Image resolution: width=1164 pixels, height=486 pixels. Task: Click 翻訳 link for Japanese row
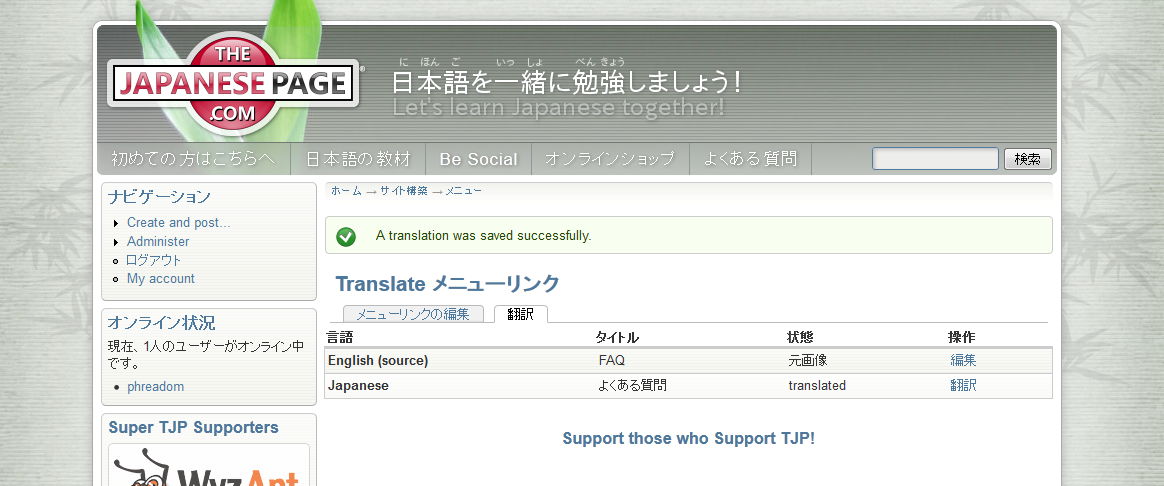click(x=963, y=386)
